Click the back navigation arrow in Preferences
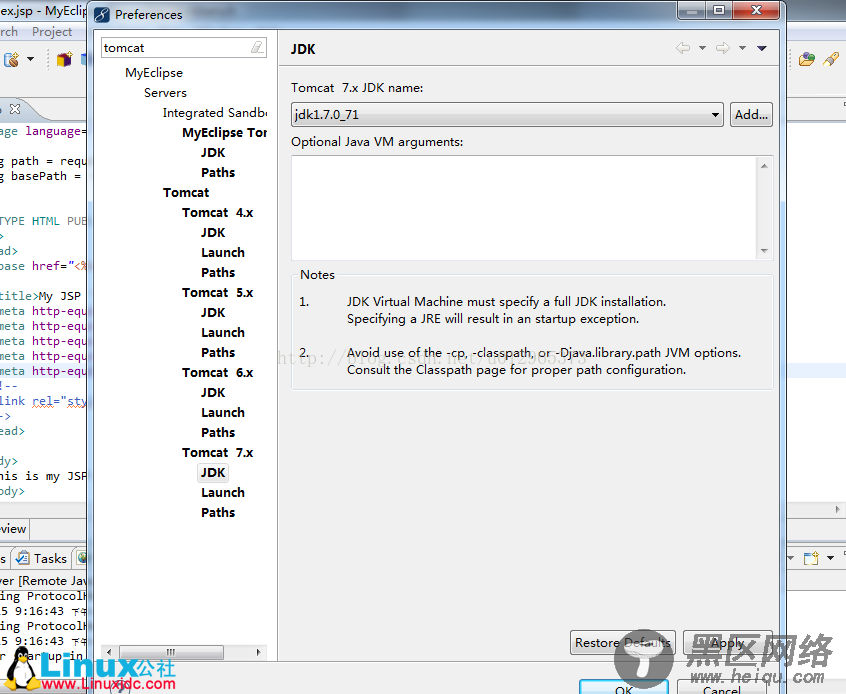This screenshot has width=846, height=694. (683, 48)
